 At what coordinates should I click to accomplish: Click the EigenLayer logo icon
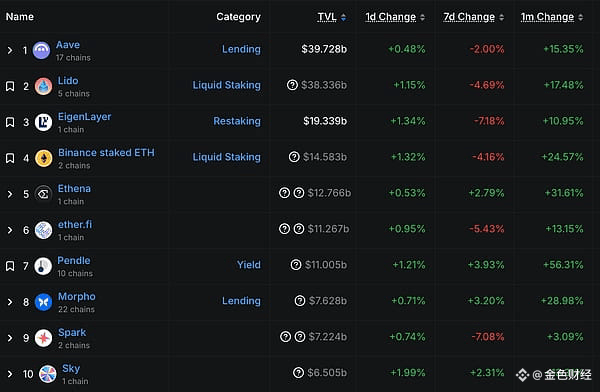[x=43, y=122]
